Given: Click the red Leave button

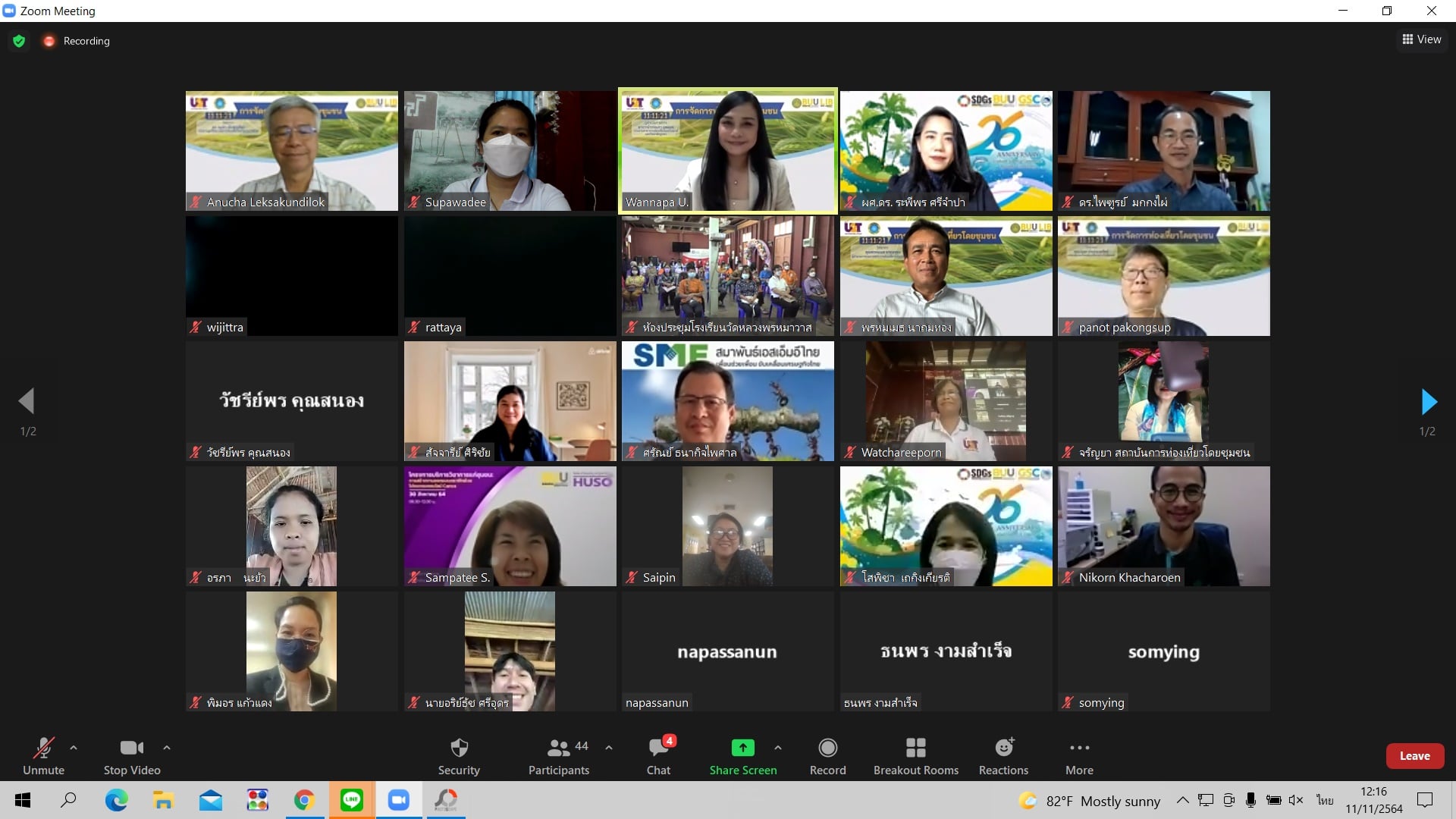Looking at the screenshot, I should (1414, 756).
